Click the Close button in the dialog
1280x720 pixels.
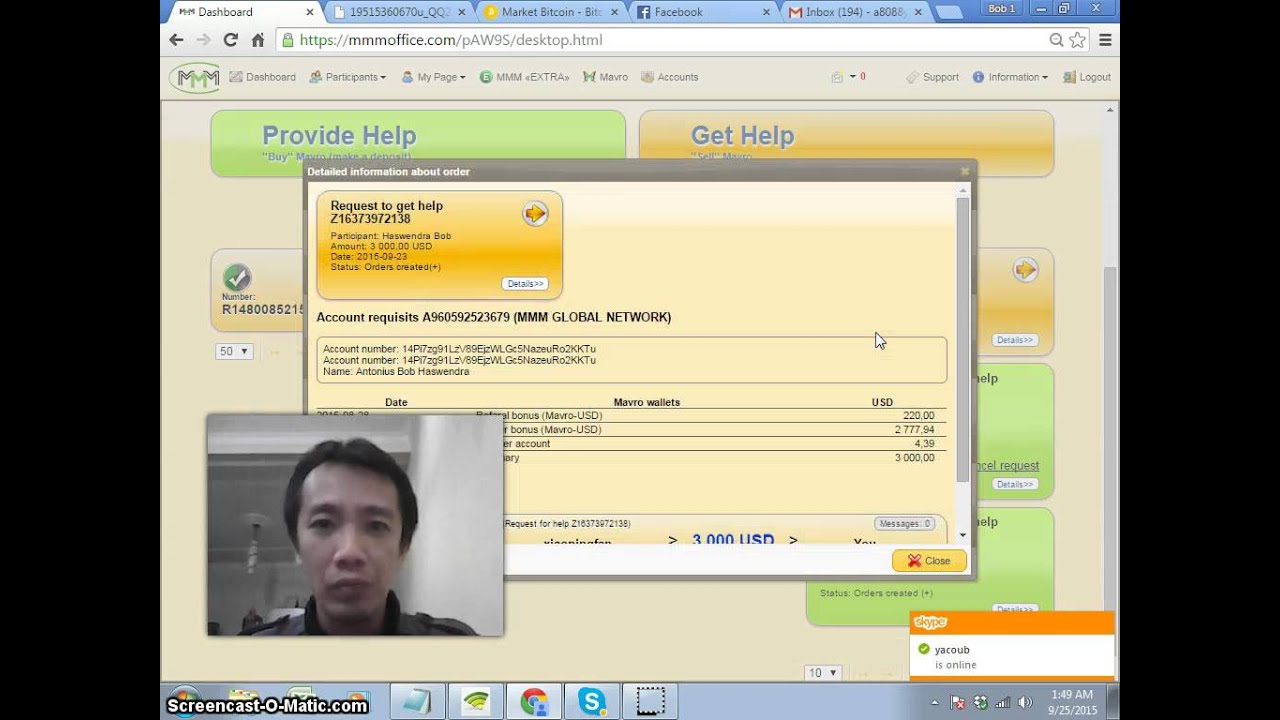(x=929, y=561)
